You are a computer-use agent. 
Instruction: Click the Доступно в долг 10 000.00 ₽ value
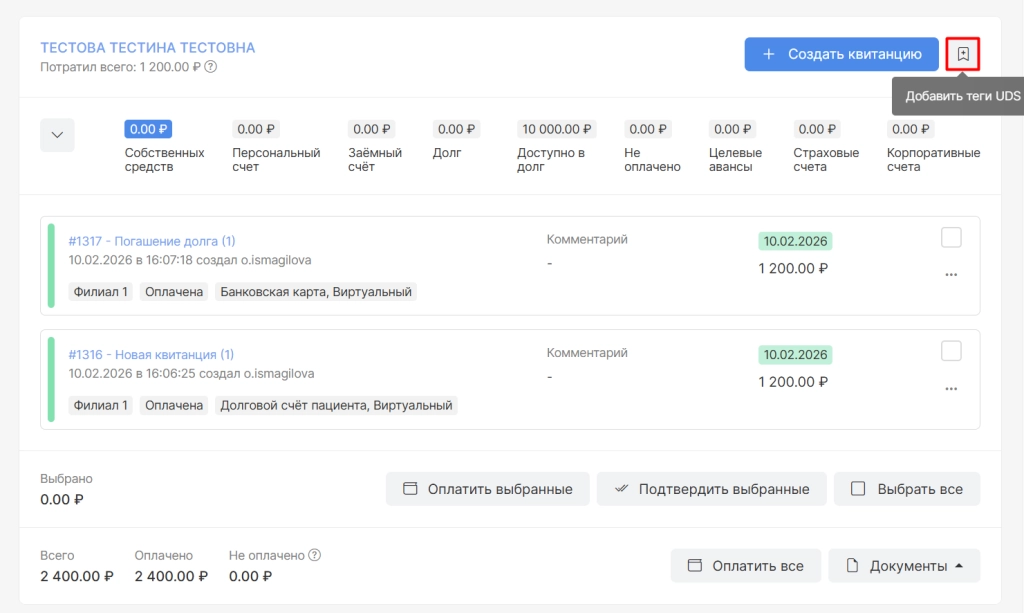[x=556, y=129]
